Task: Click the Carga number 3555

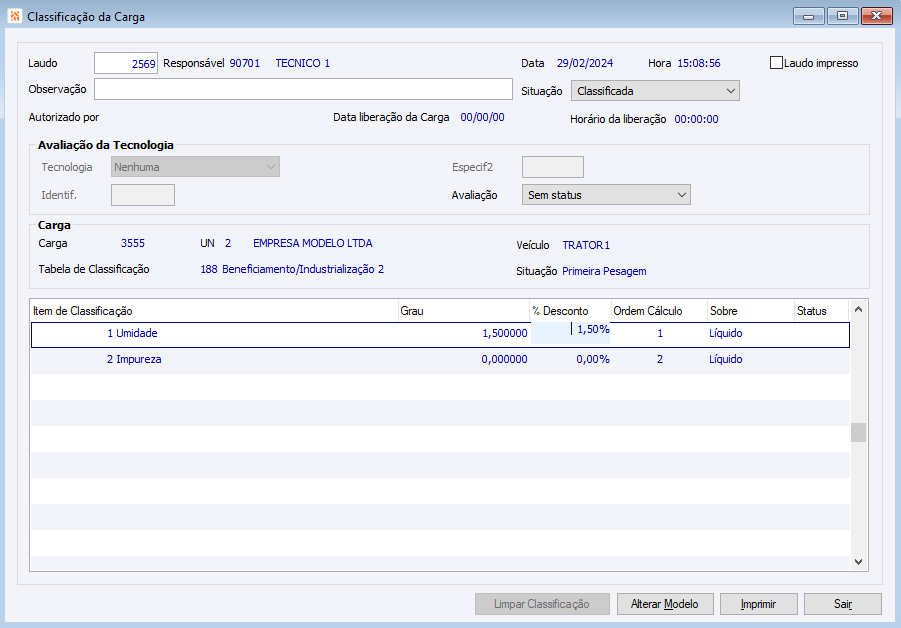Action: pos(133,243)
